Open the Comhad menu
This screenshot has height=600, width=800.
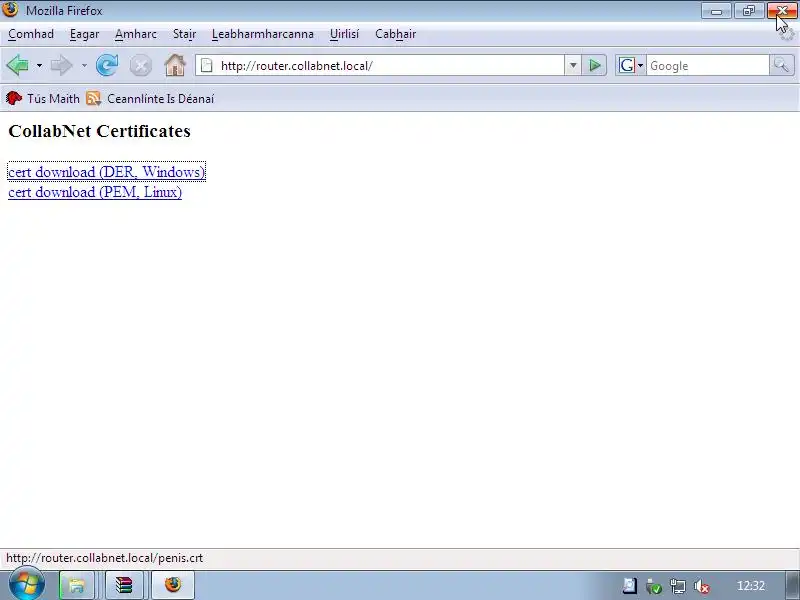pos(31,34)
